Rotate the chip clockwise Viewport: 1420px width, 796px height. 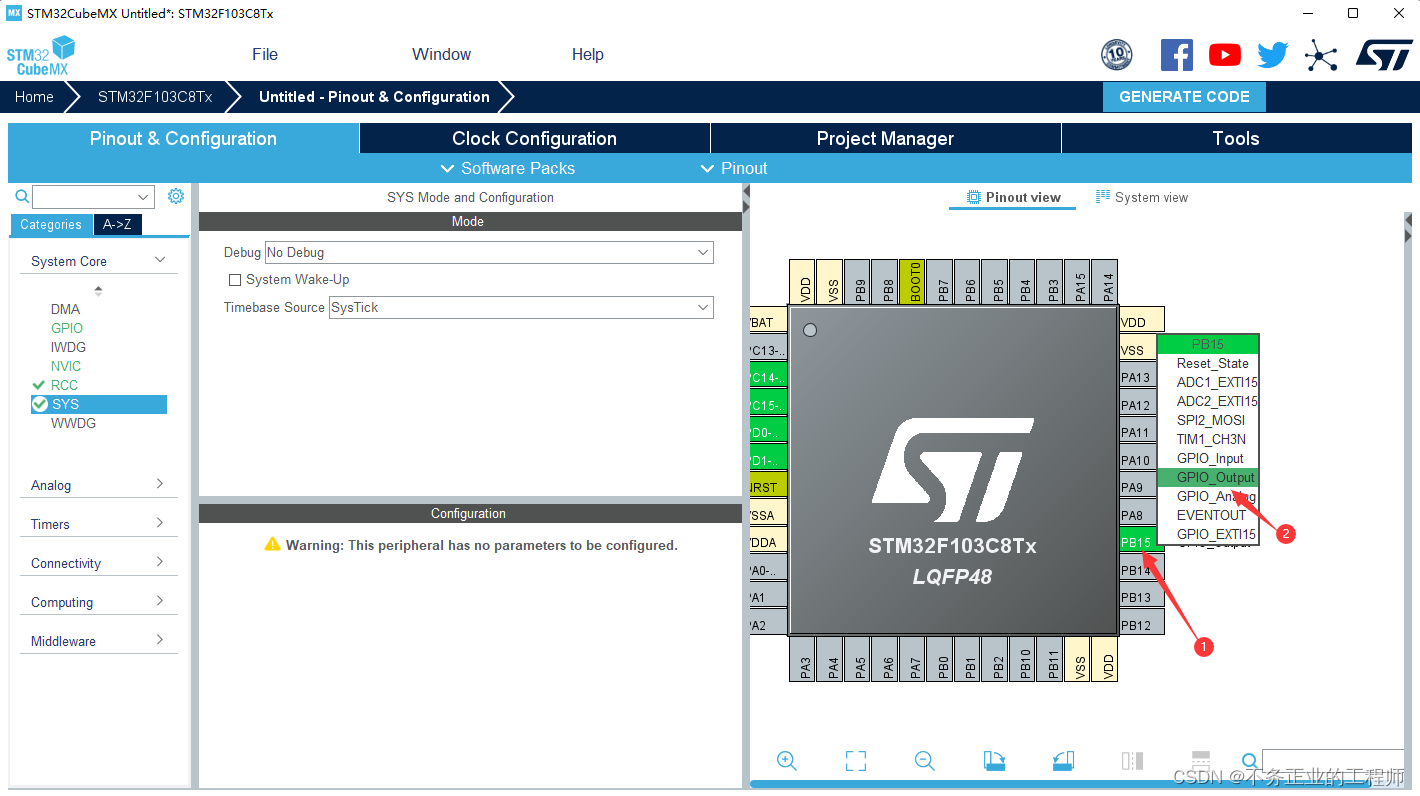coord(994,761)
